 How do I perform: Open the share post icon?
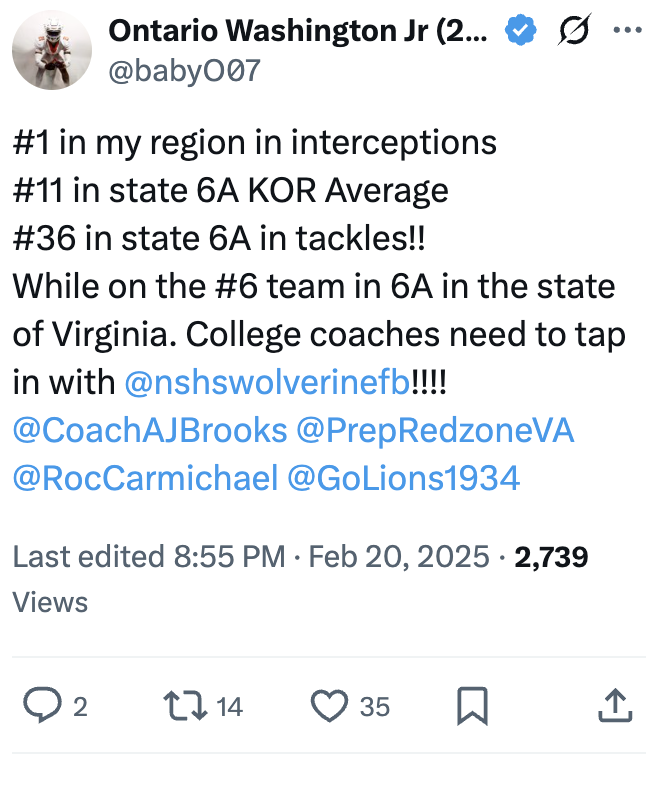(616, 707)
